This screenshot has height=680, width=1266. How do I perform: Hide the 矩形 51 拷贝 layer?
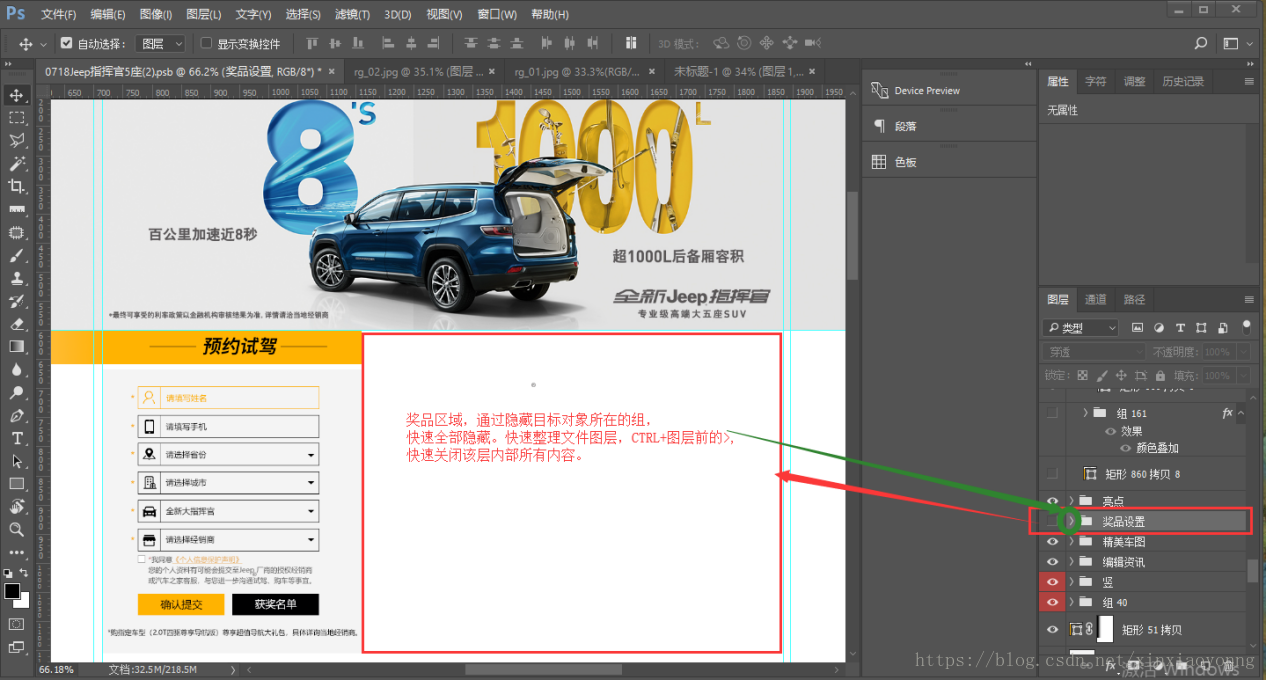(x=1052, y=629)
